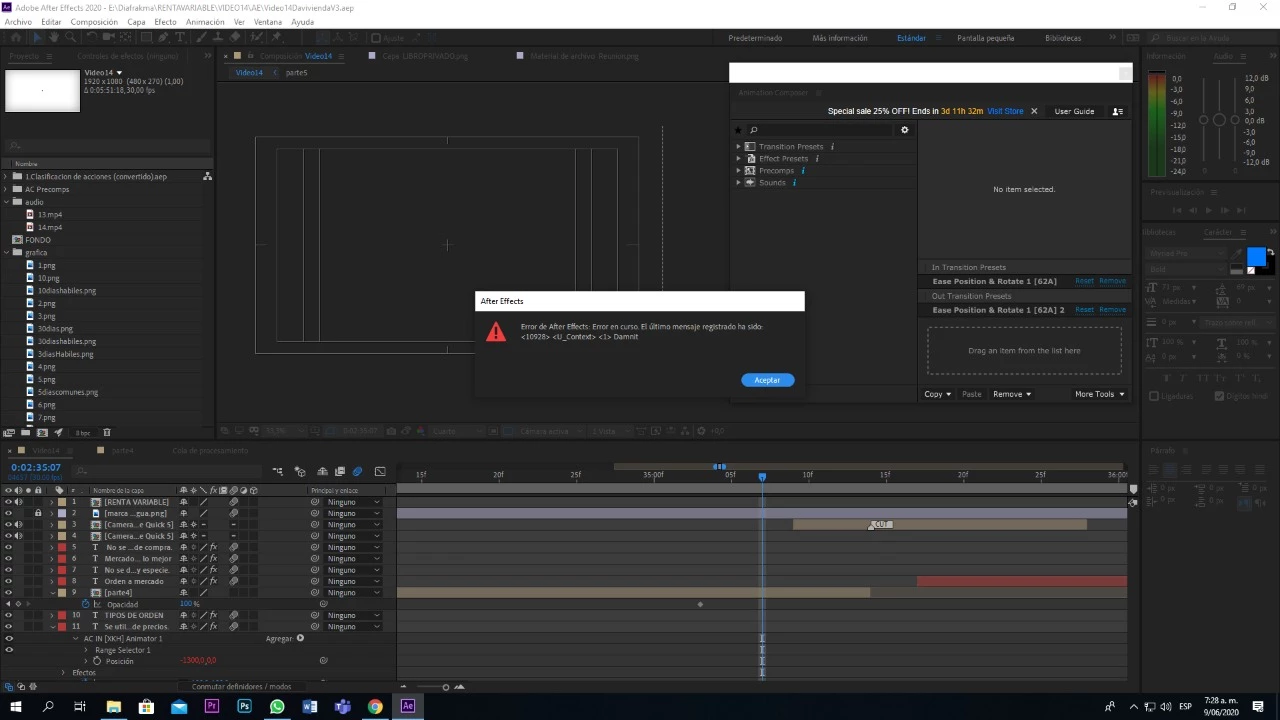Screen dimensions: 1280x720
Task: Open composition mini-flowchart in timeline
Action: [x=277, y=471]
